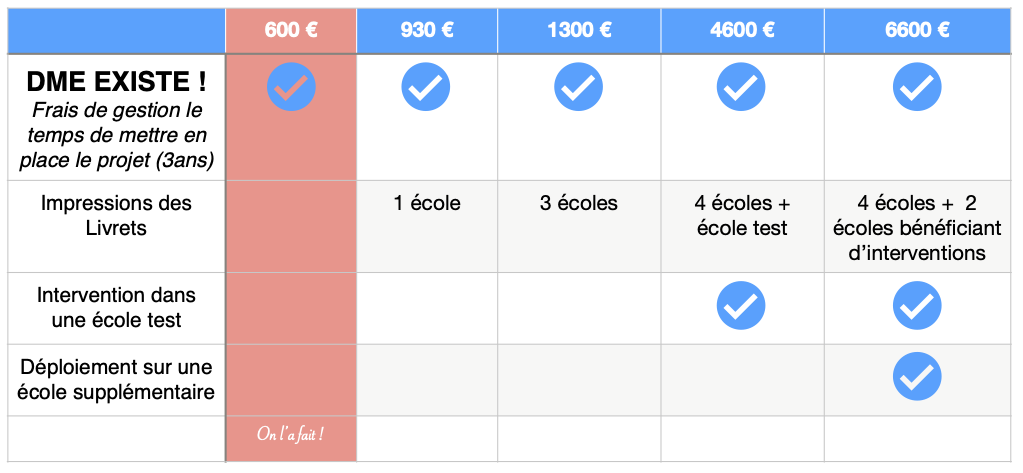
Task: Click Déploiement checkmark in 6600 € column
Action: [x=917, y=376]
